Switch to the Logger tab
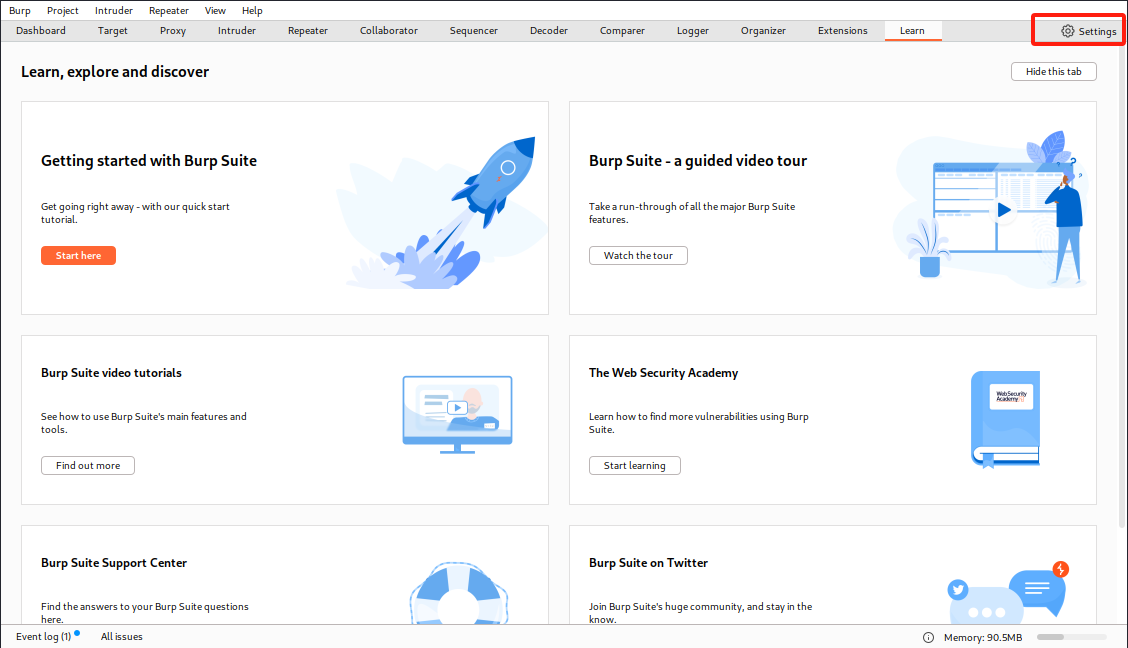This screenshot has height=648, width=1128. pos(693,31)
